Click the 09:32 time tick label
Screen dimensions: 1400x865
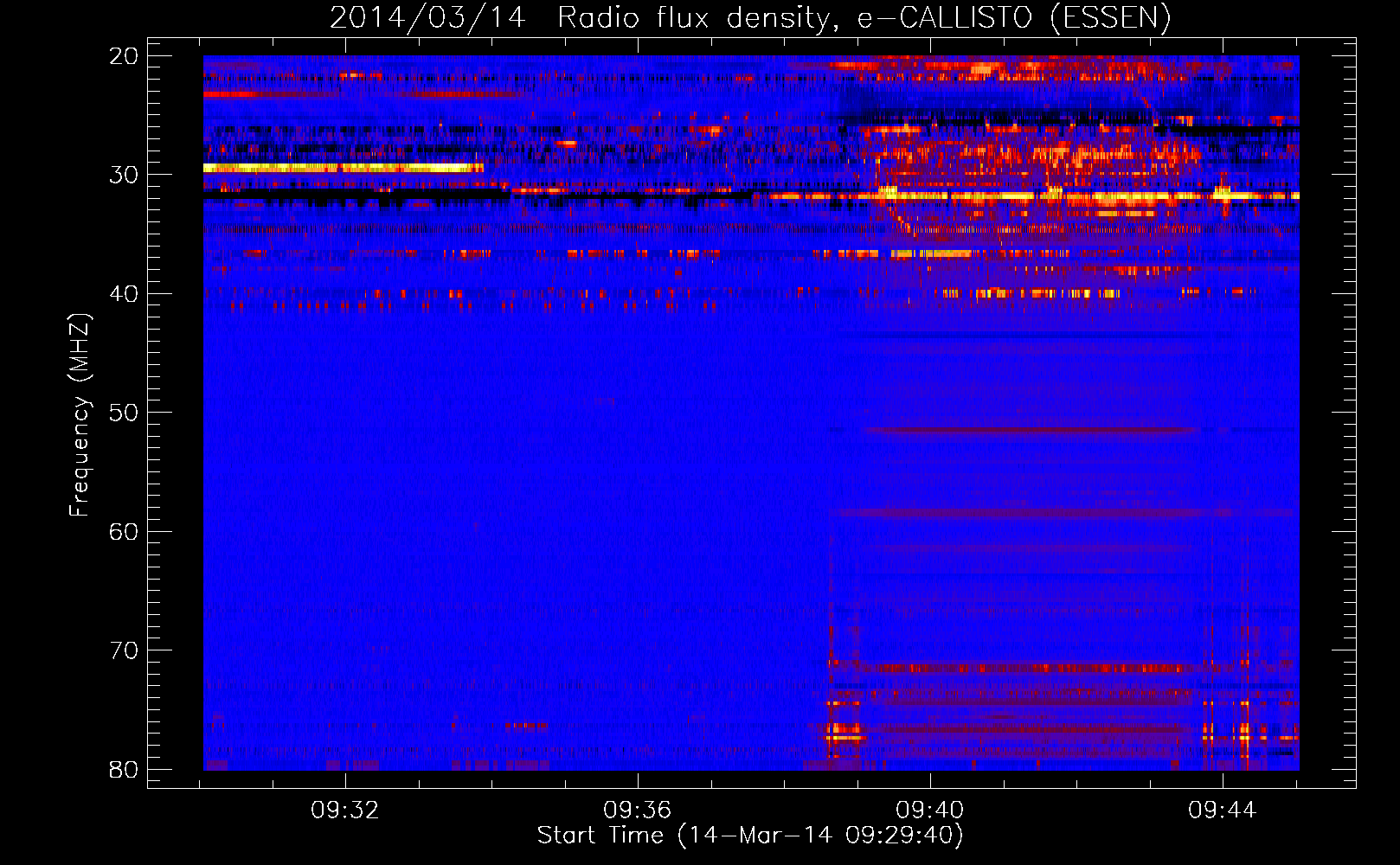click(x=345, y=811)
